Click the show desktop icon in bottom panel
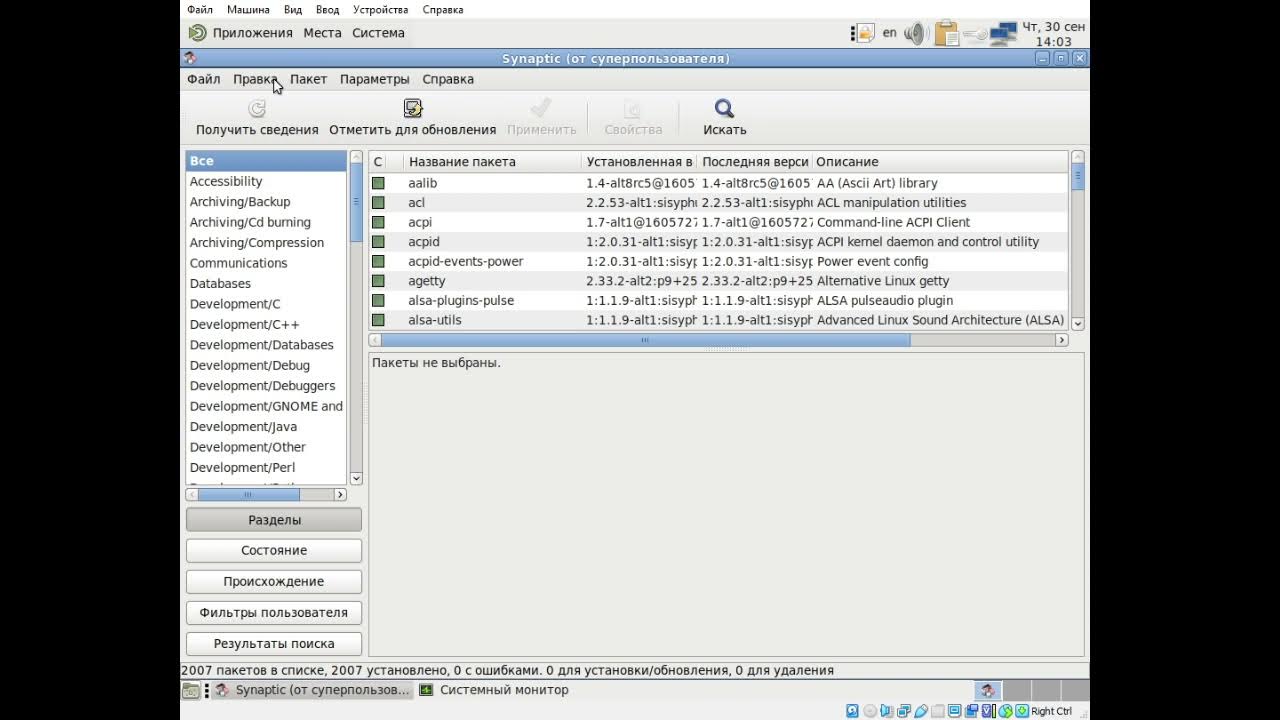1280x720 pixels. tap(191, 690)
